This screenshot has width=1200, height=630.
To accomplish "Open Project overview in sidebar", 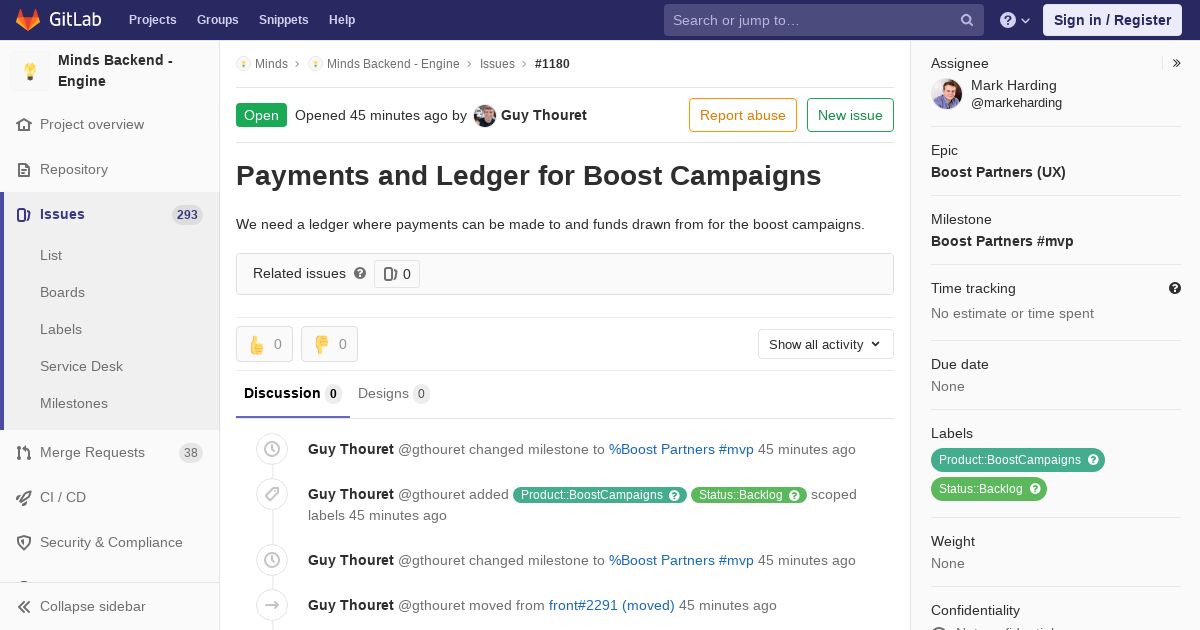I will [92, 125].
